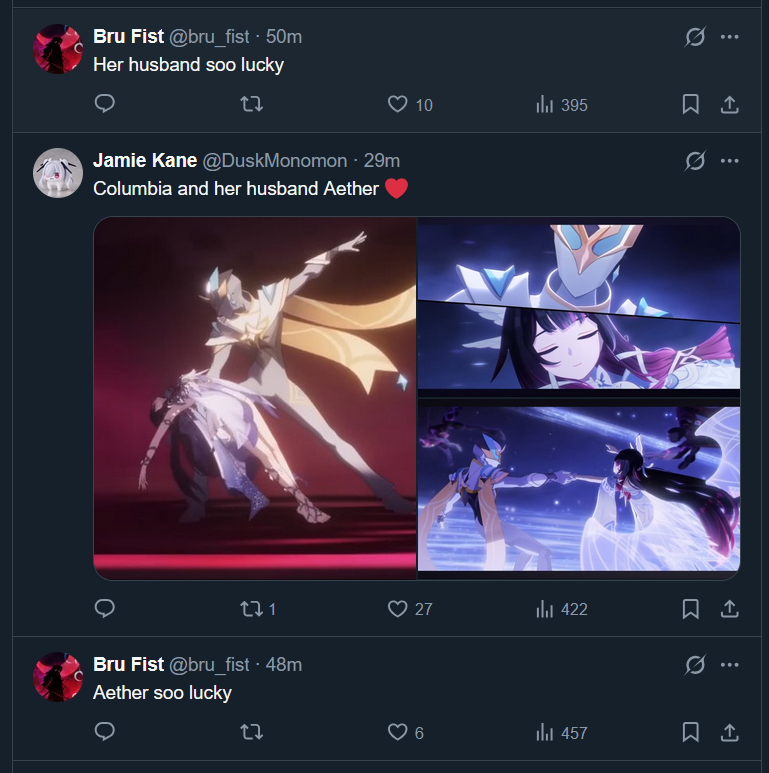Repost the "Her husband soo lucky" tweet

click(x=251, y=104)
